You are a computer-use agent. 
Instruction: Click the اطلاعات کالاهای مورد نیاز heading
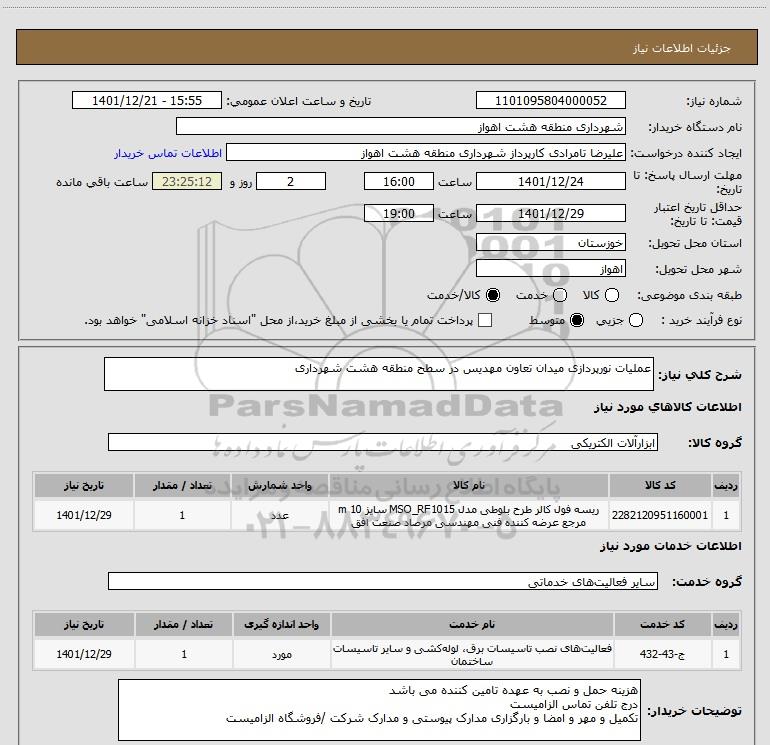click(668, 407)
